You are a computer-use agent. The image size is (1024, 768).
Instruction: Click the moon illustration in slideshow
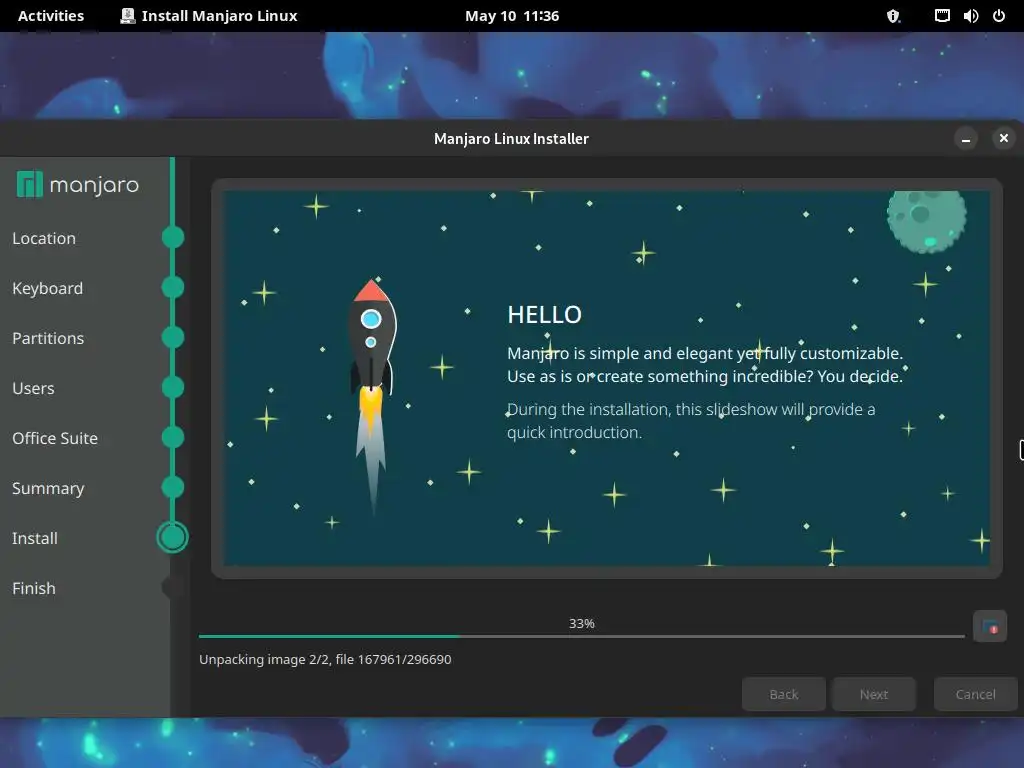(x=926, y=221)
